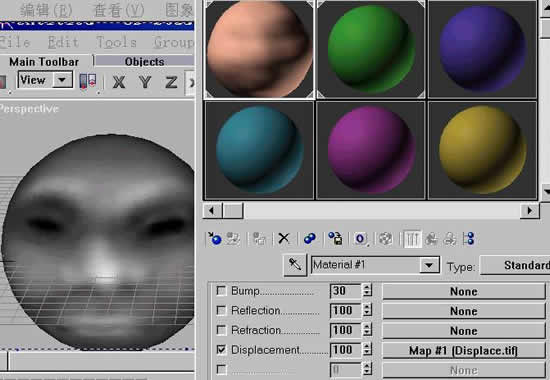Open the Group menu
The height and width of the screenshot is (380, 550).
point(173,42)
